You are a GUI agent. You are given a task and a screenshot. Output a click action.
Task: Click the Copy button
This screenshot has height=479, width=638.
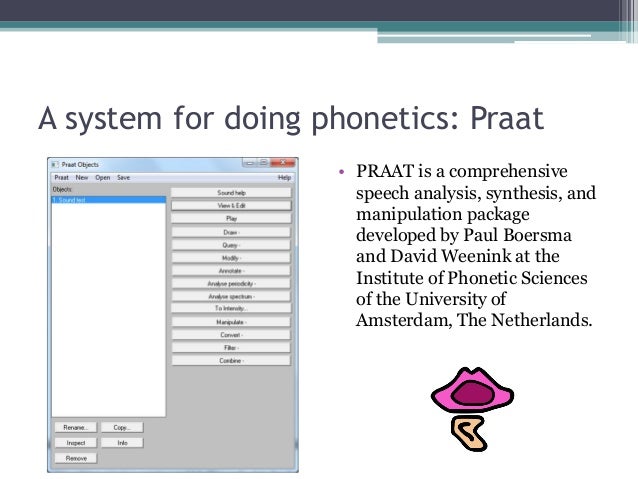pyautogui.click(x=122, y=427)
